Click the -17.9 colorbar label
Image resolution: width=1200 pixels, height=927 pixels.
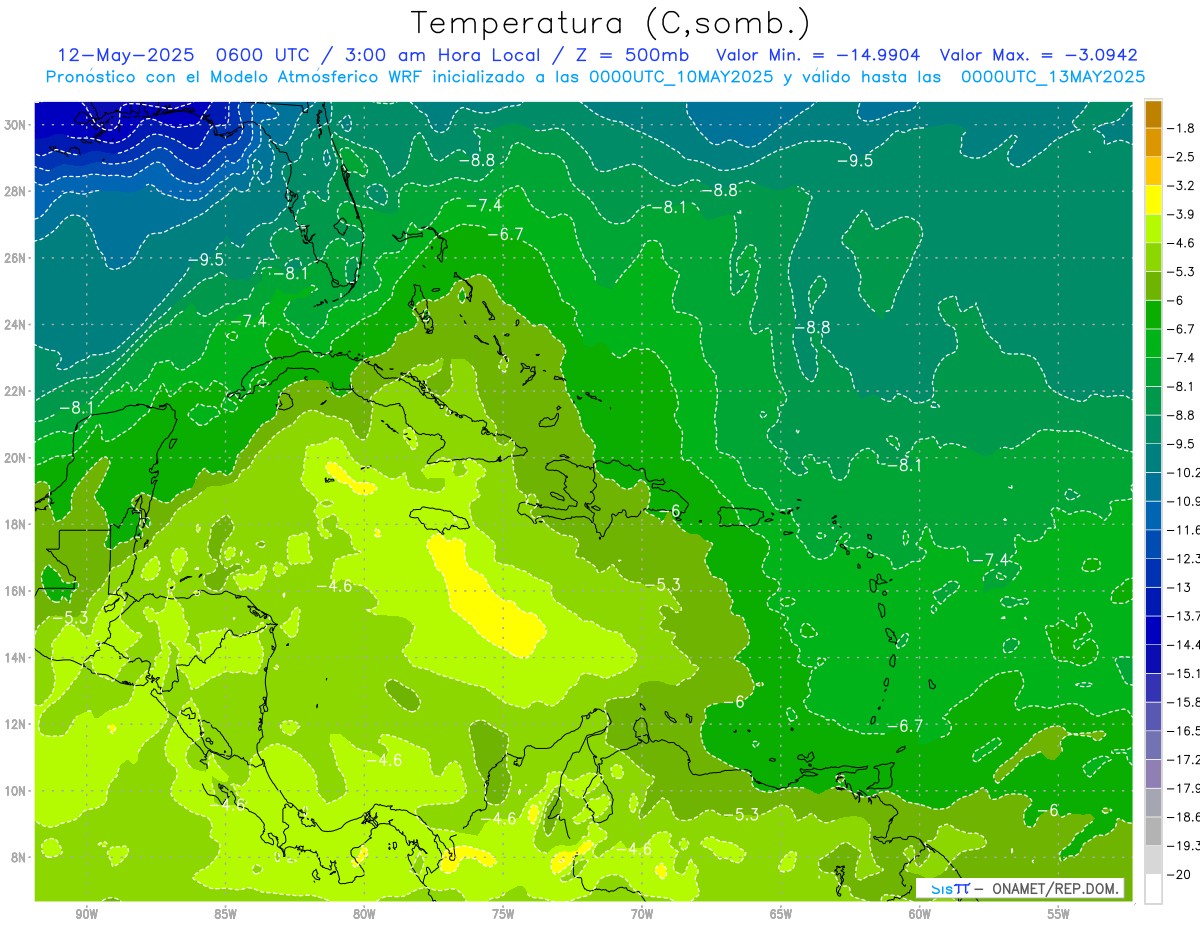(1184, 788)
